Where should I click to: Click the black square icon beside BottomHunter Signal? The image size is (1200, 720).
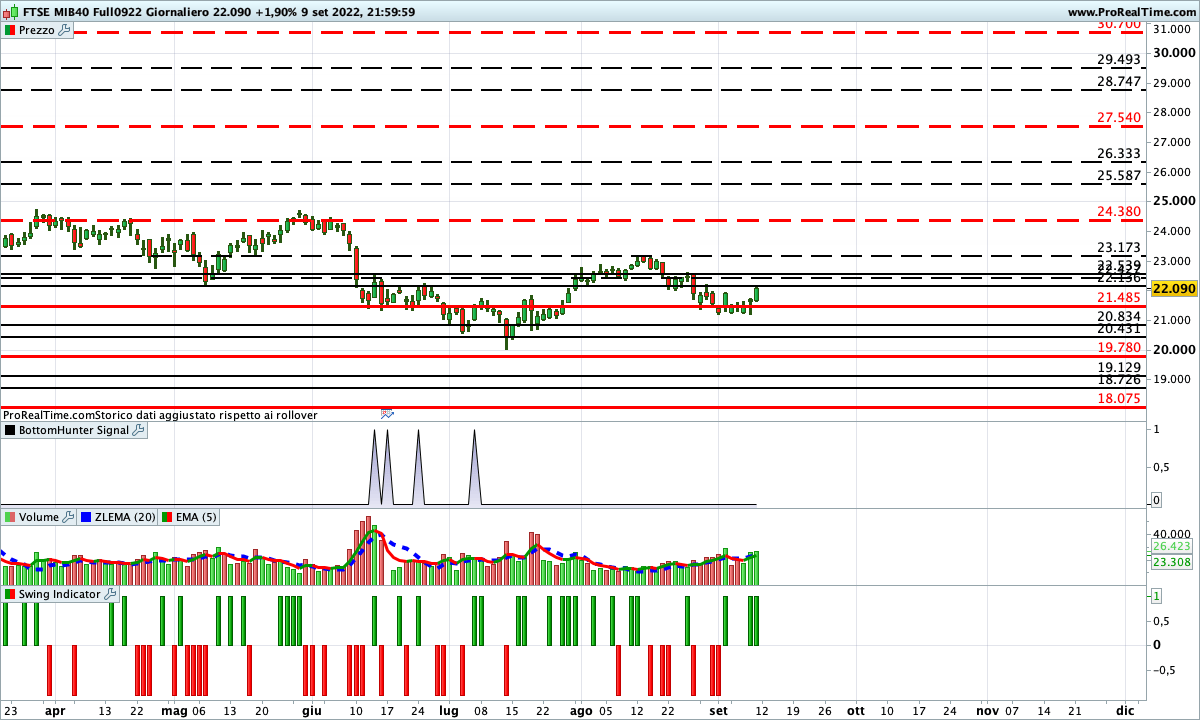pyautogui.click(x=8, y=430)
